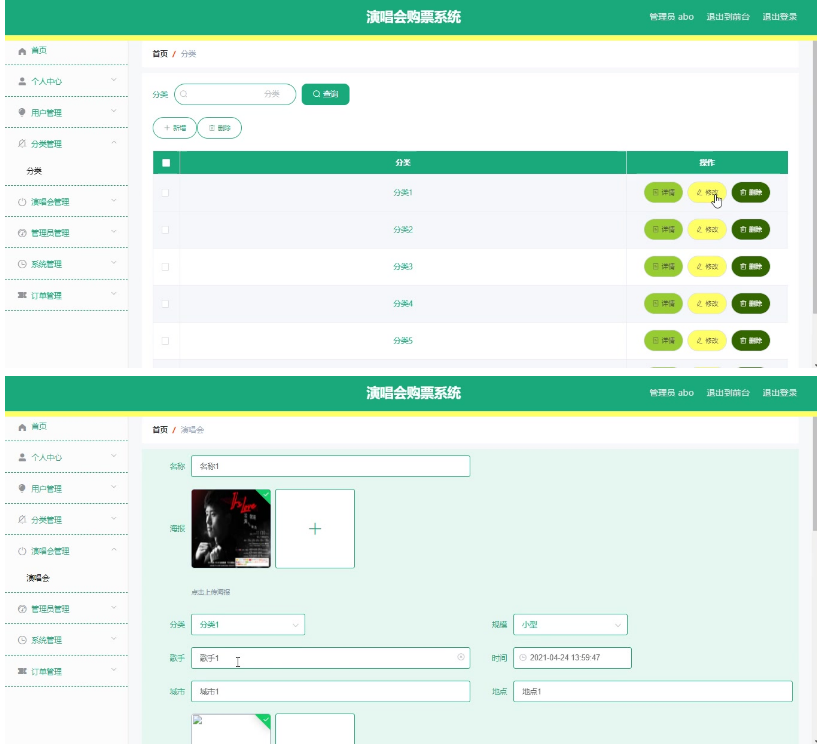Tick the checkbox for row 分类1

165,193
